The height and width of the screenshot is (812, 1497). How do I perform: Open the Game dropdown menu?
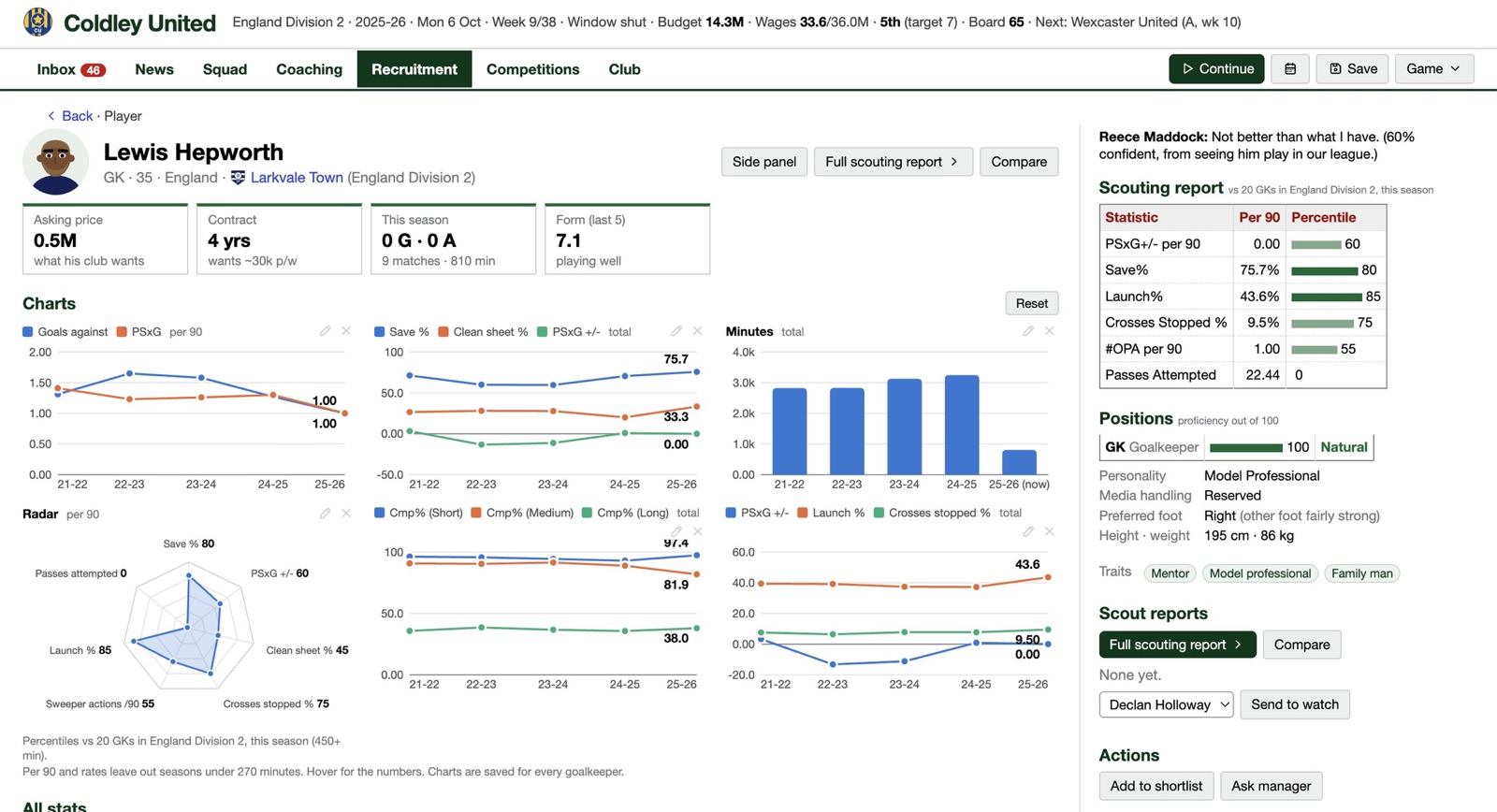click(x=1433, y=69)
